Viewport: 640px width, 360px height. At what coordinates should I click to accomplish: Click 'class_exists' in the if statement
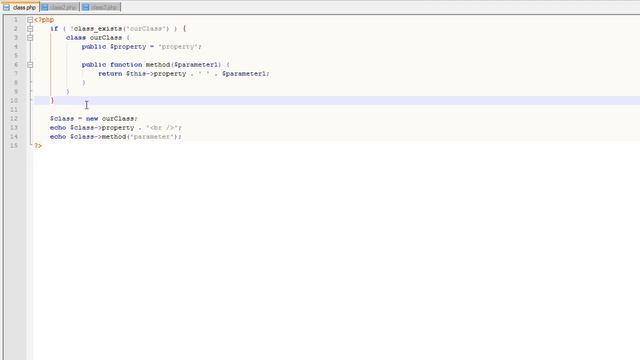tap(98, 29)
